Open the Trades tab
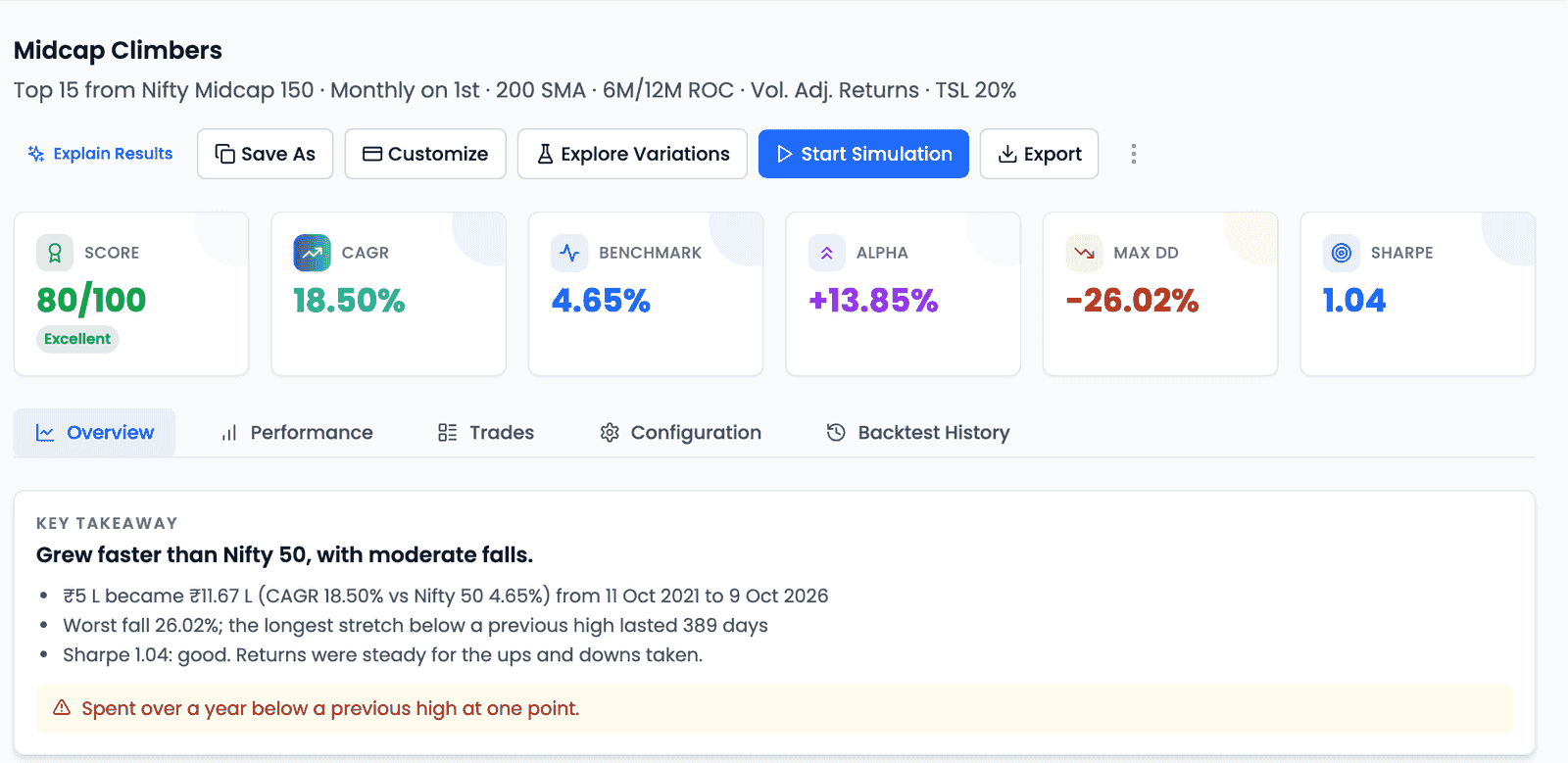The width and height of the screenshot is (1568, 763). pos(486,433)
